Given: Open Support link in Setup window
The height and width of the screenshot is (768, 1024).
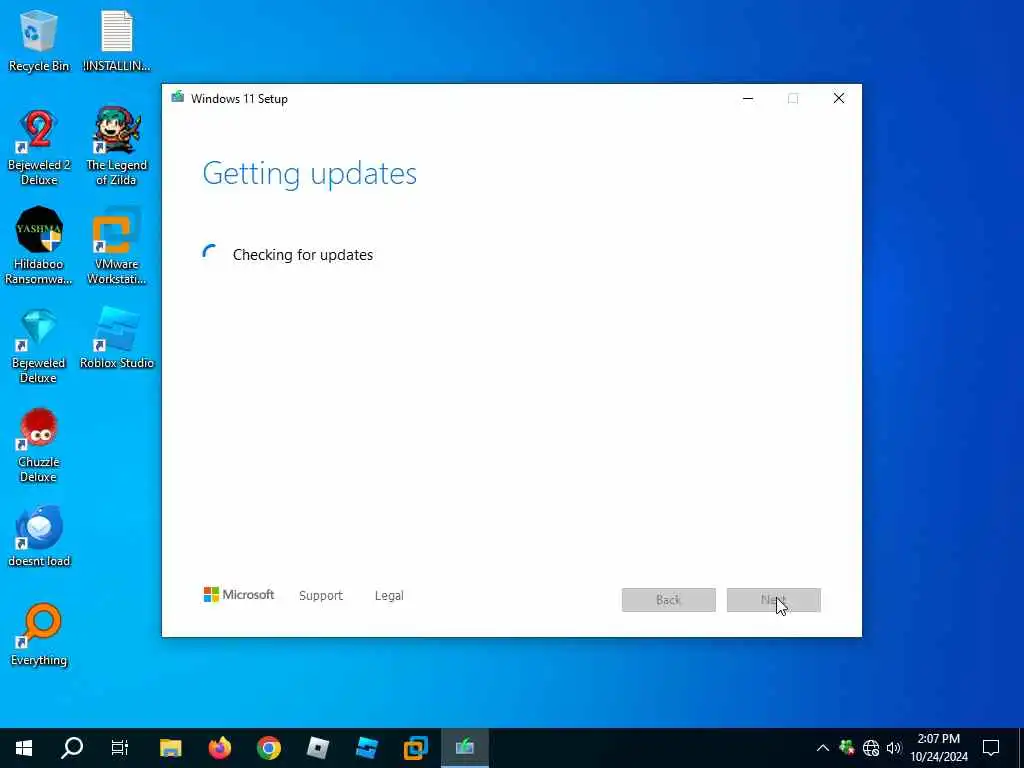Looking at the screenshot, I should [321, 596].
